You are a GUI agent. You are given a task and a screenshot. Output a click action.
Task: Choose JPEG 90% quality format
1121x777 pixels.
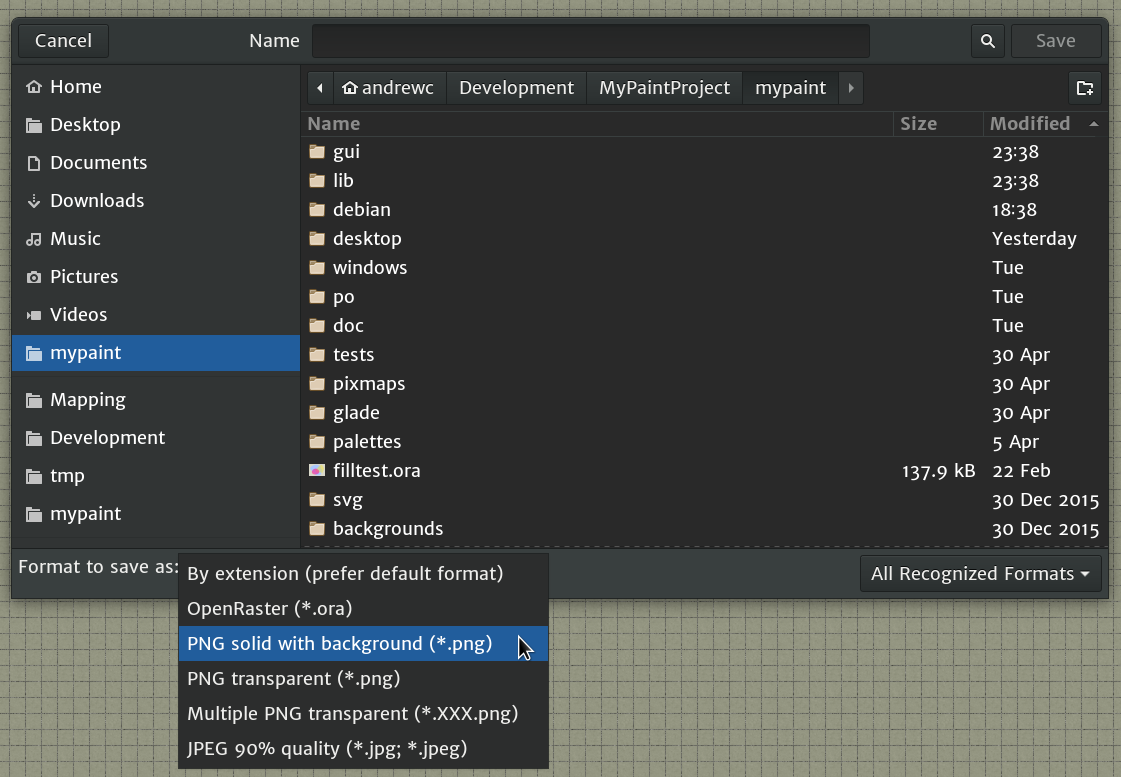pyautogui.click(x=363, y=748)
